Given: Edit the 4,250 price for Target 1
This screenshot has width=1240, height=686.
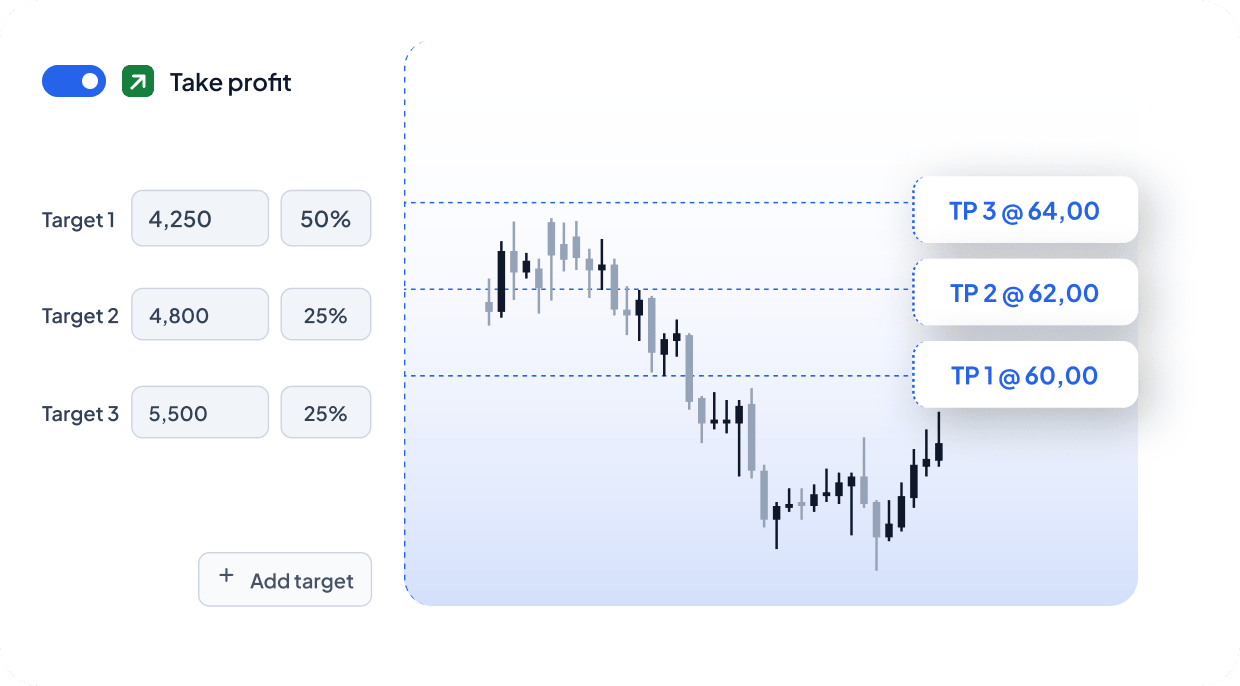Looking at the screenshot, I should pos(200,218).
